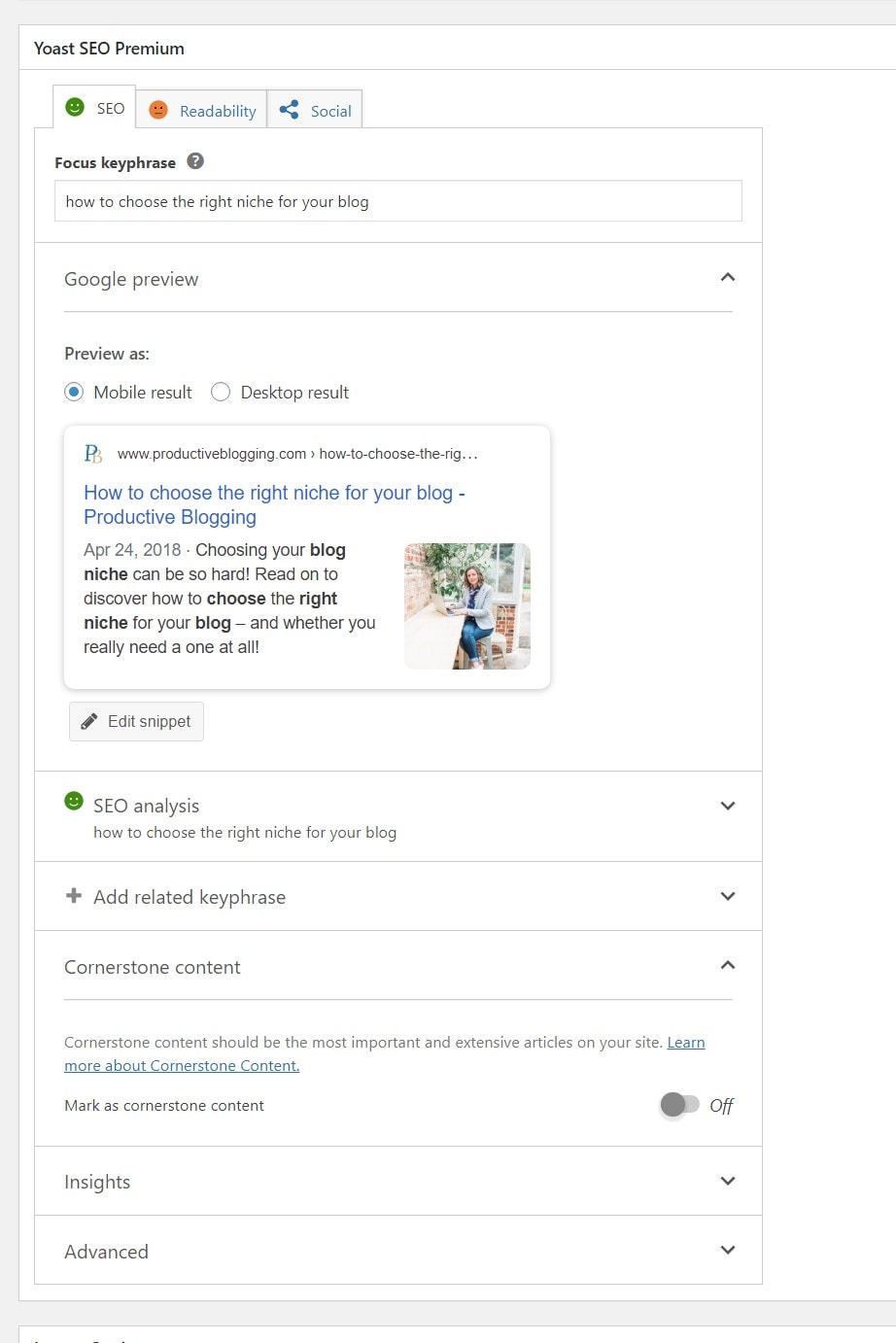Click the Edit snippet button
This screenshot has height=1343, width=896.
tap(136, 721)
